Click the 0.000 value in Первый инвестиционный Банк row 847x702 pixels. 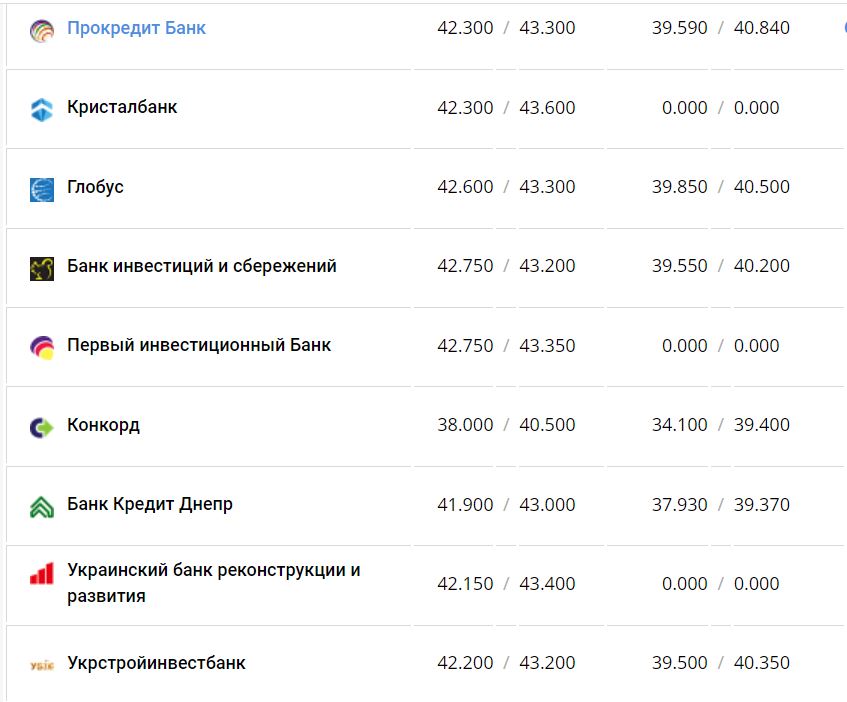(x=685, y=347)
